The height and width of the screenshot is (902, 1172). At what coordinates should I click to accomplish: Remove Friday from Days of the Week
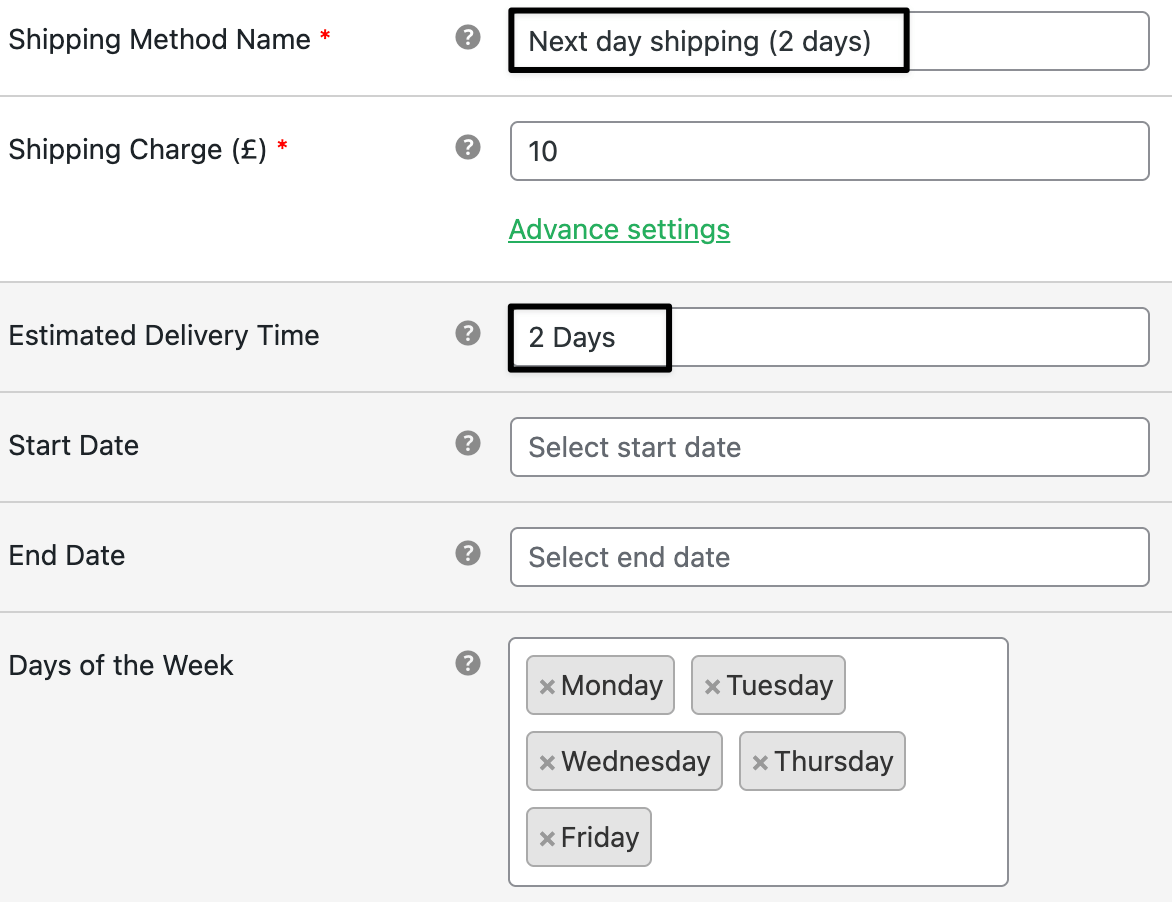click(x=547, y=838)
